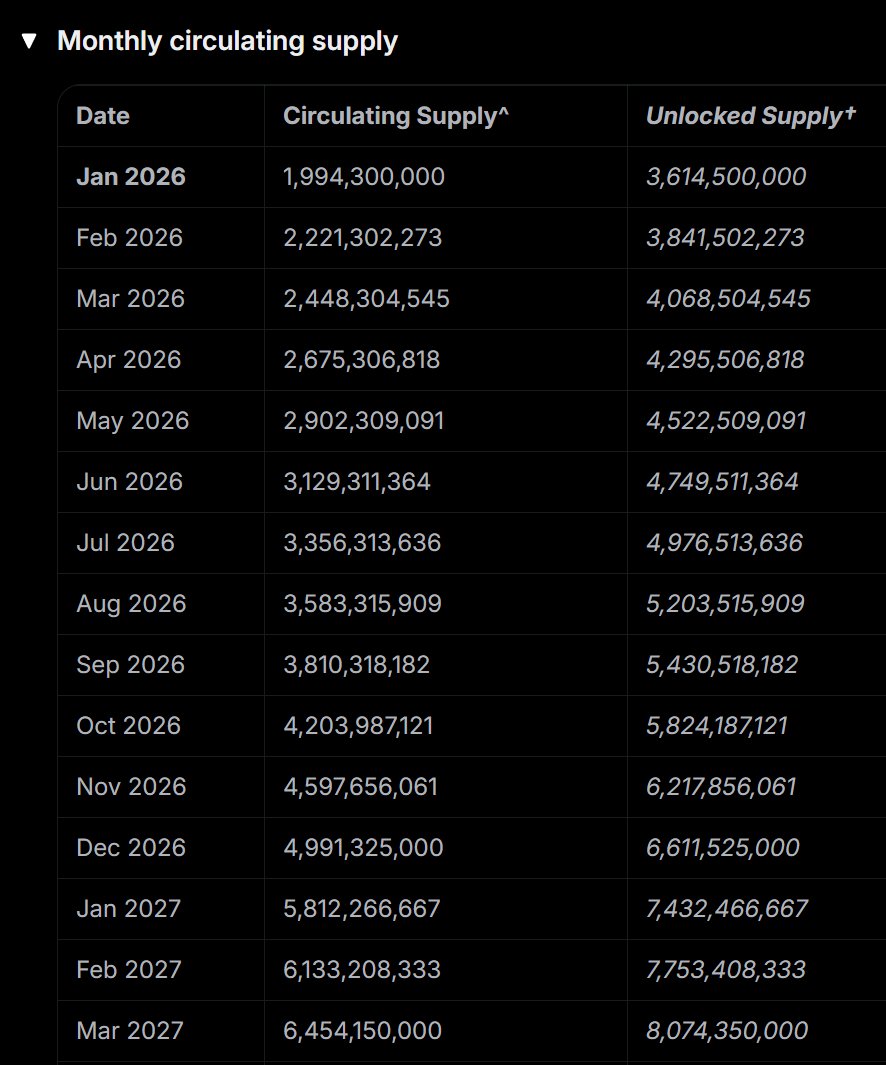Click the May 2026 date cell
Viewport: 886px width, 1065px height.
point(132,421)
